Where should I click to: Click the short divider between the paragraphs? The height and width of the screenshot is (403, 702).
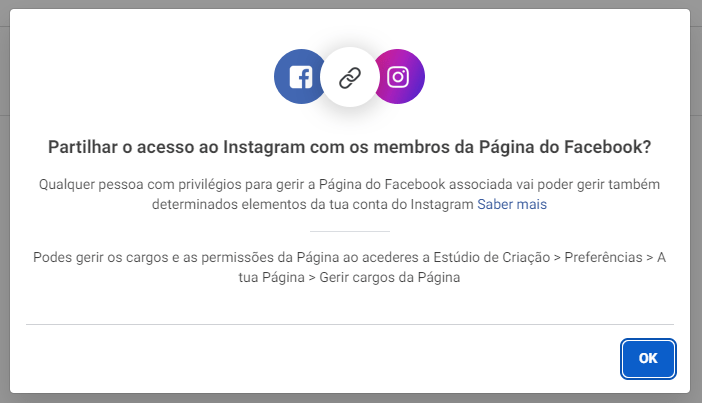(350, 232)
